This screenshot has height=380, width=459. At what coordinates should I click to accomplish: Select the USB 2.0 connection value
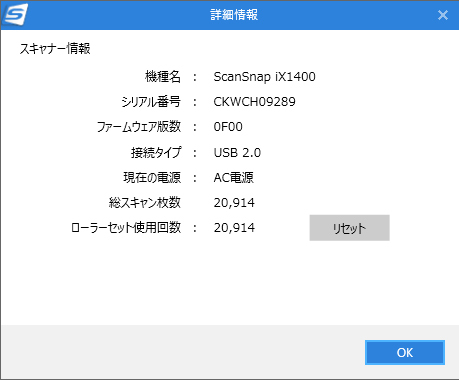(237, 153)
